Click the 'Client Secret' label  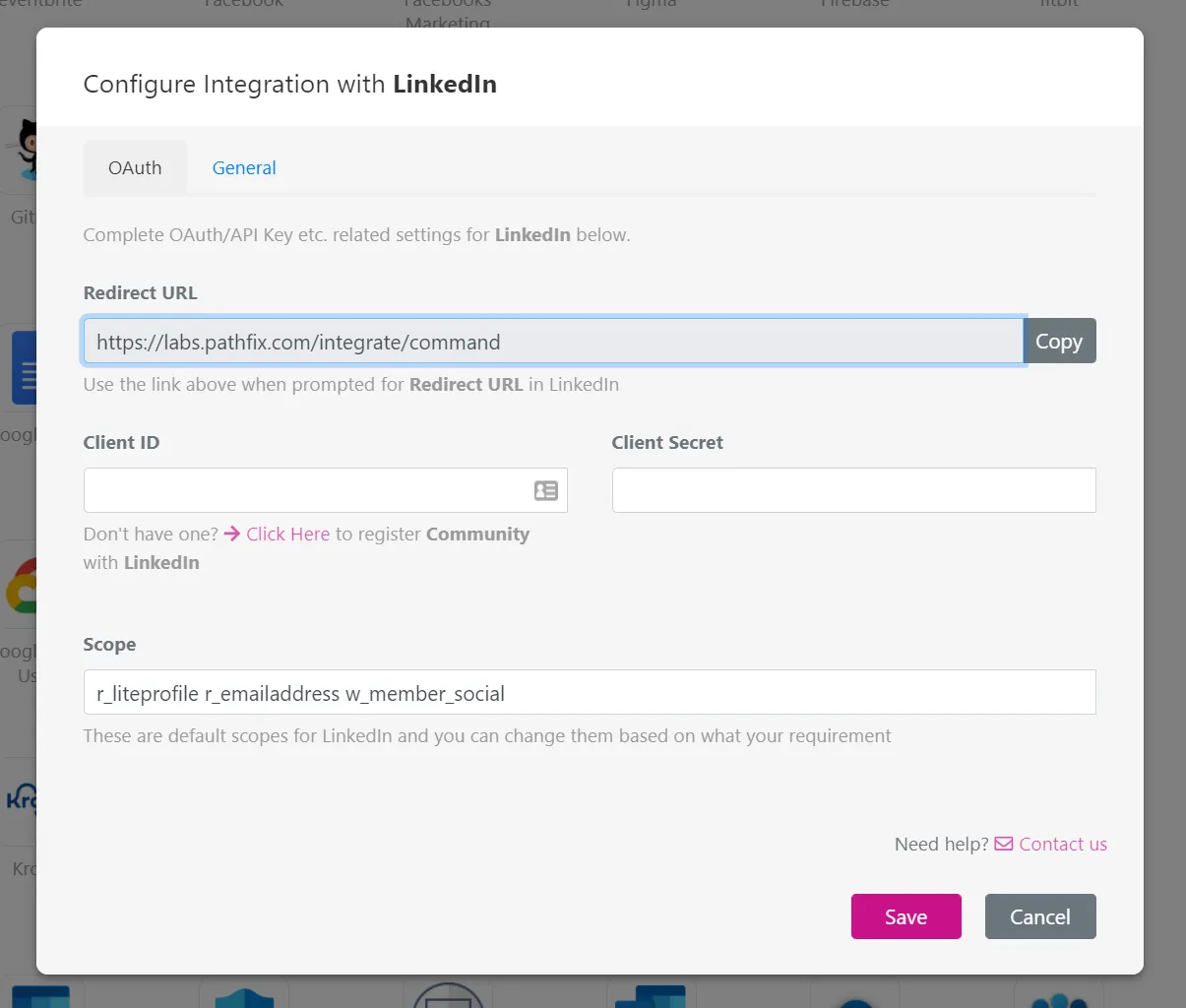point(667,443)
